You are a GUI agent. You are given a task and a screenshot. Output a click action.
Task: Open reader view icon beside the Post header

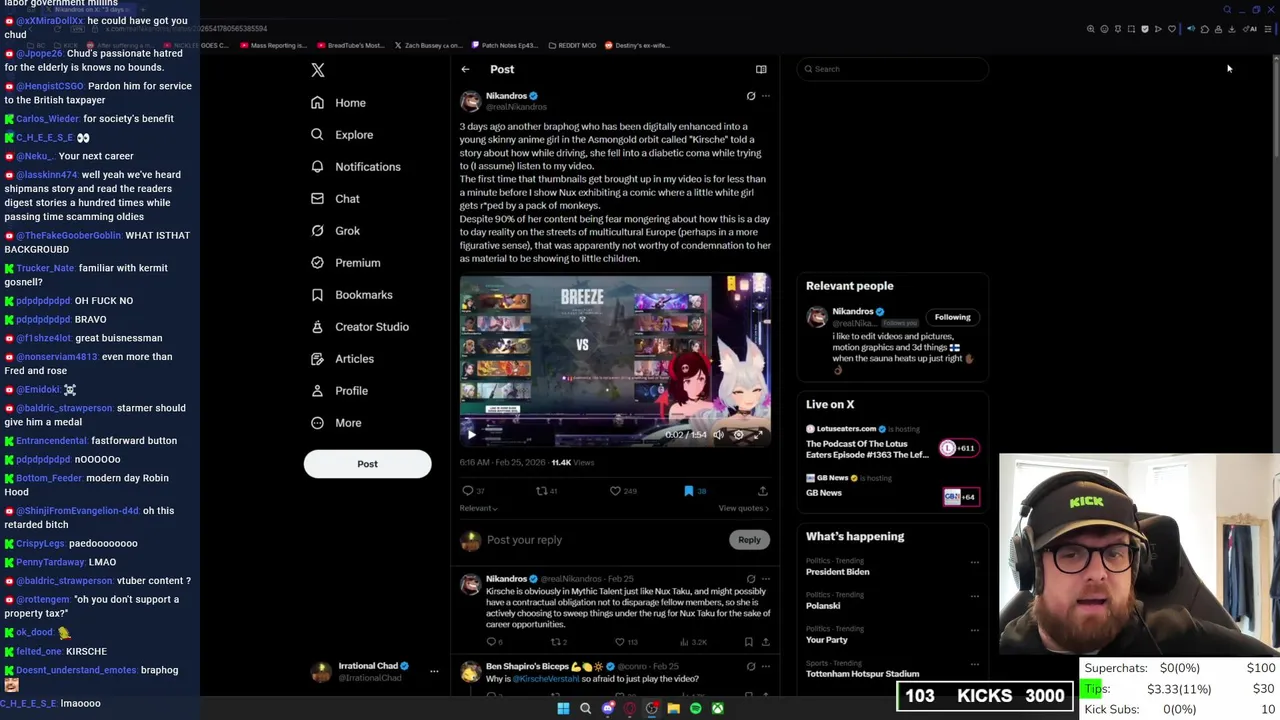click(761, 69)
